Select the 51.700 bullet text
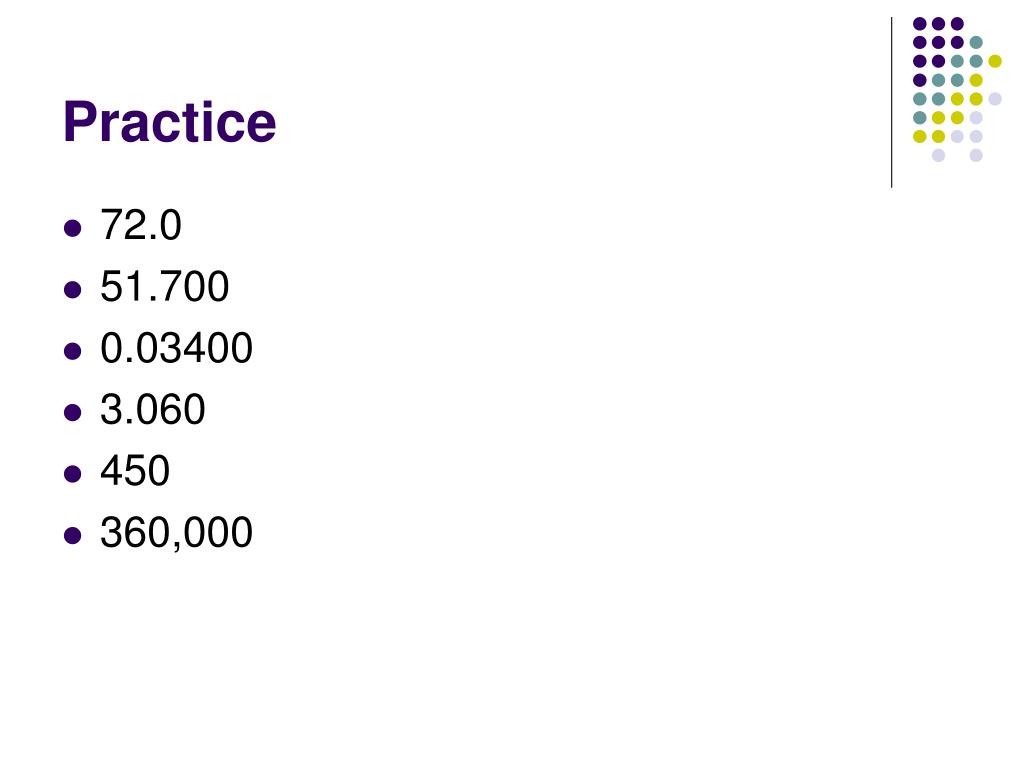This screenshot has height=768, width=1024. pyautogui.click(x=165, y=286)
